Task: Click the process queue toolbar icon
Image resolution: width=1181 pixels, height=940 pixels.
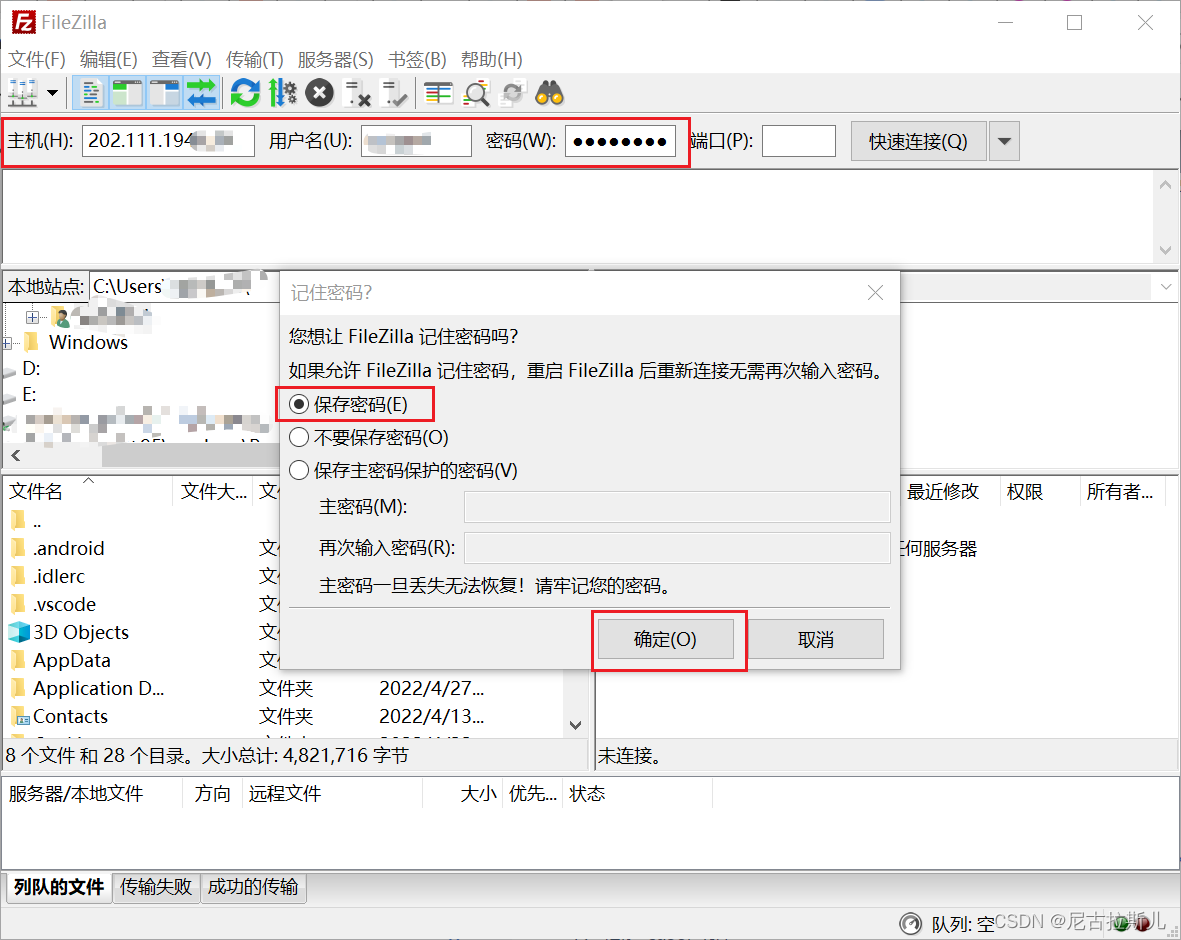Action: click(x=282, y=93)
